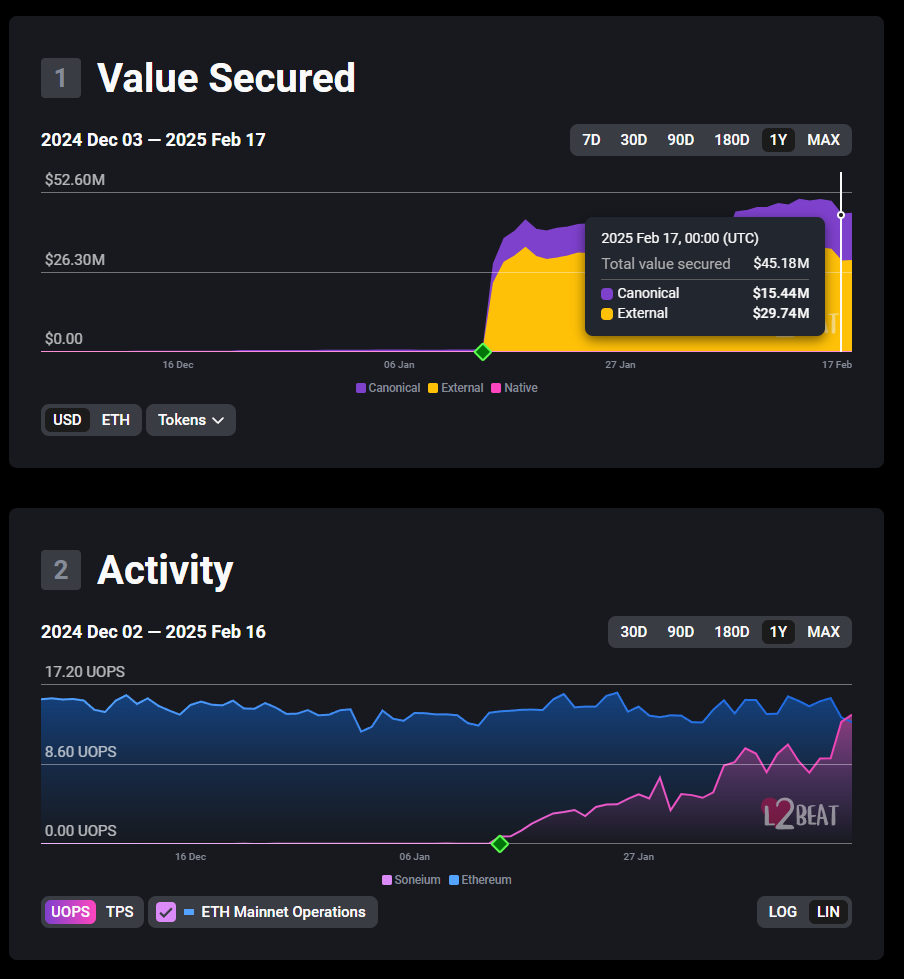
Task: Switch activity metric to TPS
Action: tap(120, 912)
